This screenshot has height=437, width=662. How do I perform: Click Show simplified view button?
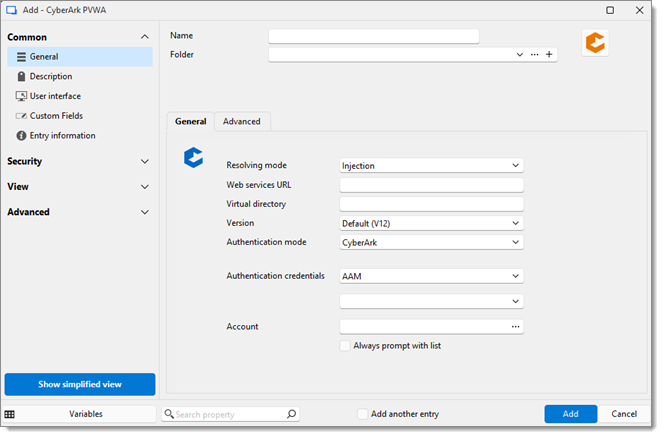tap(80, 385)
